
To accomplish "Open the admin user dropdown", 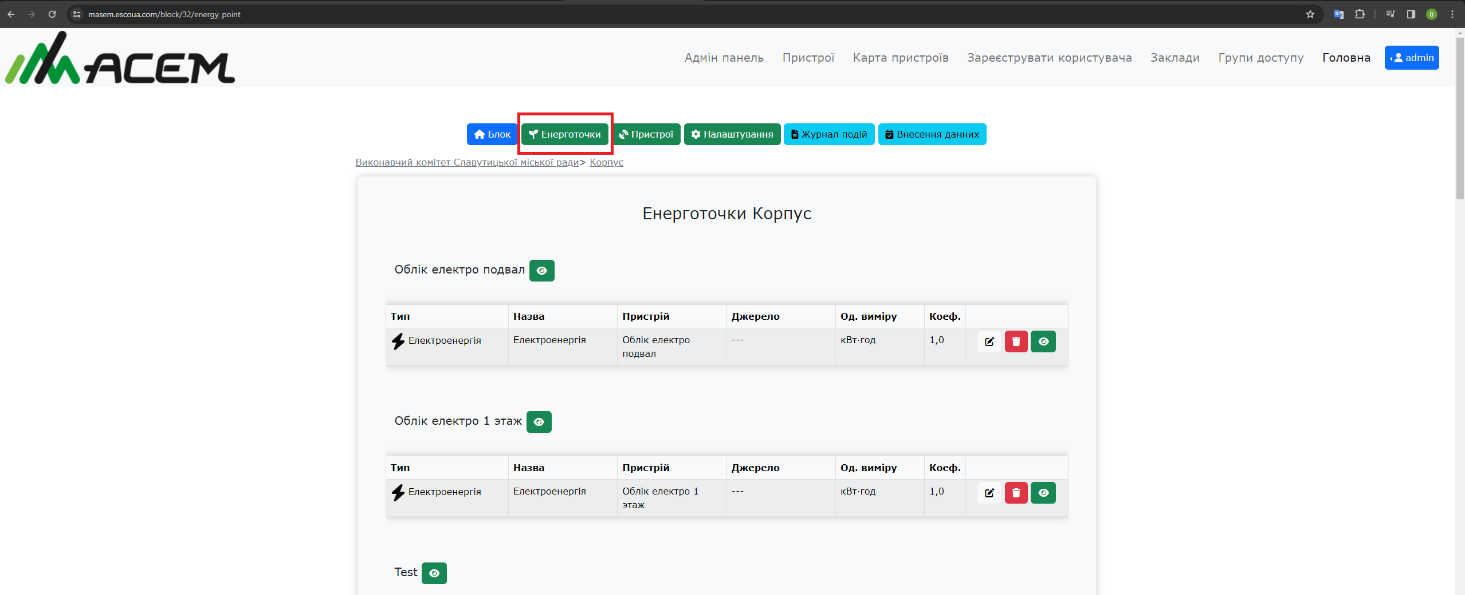I will [1411, 58].
